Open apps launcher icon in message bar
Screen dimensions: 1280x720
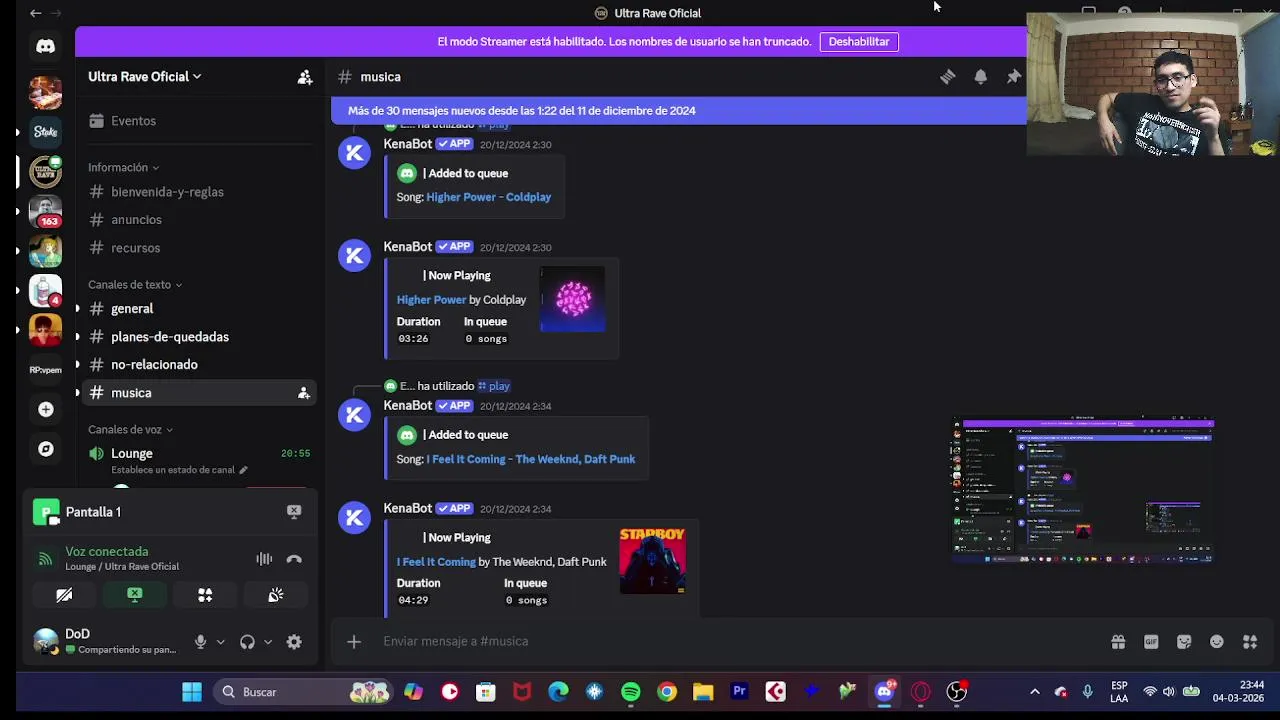click(1250, 642)
